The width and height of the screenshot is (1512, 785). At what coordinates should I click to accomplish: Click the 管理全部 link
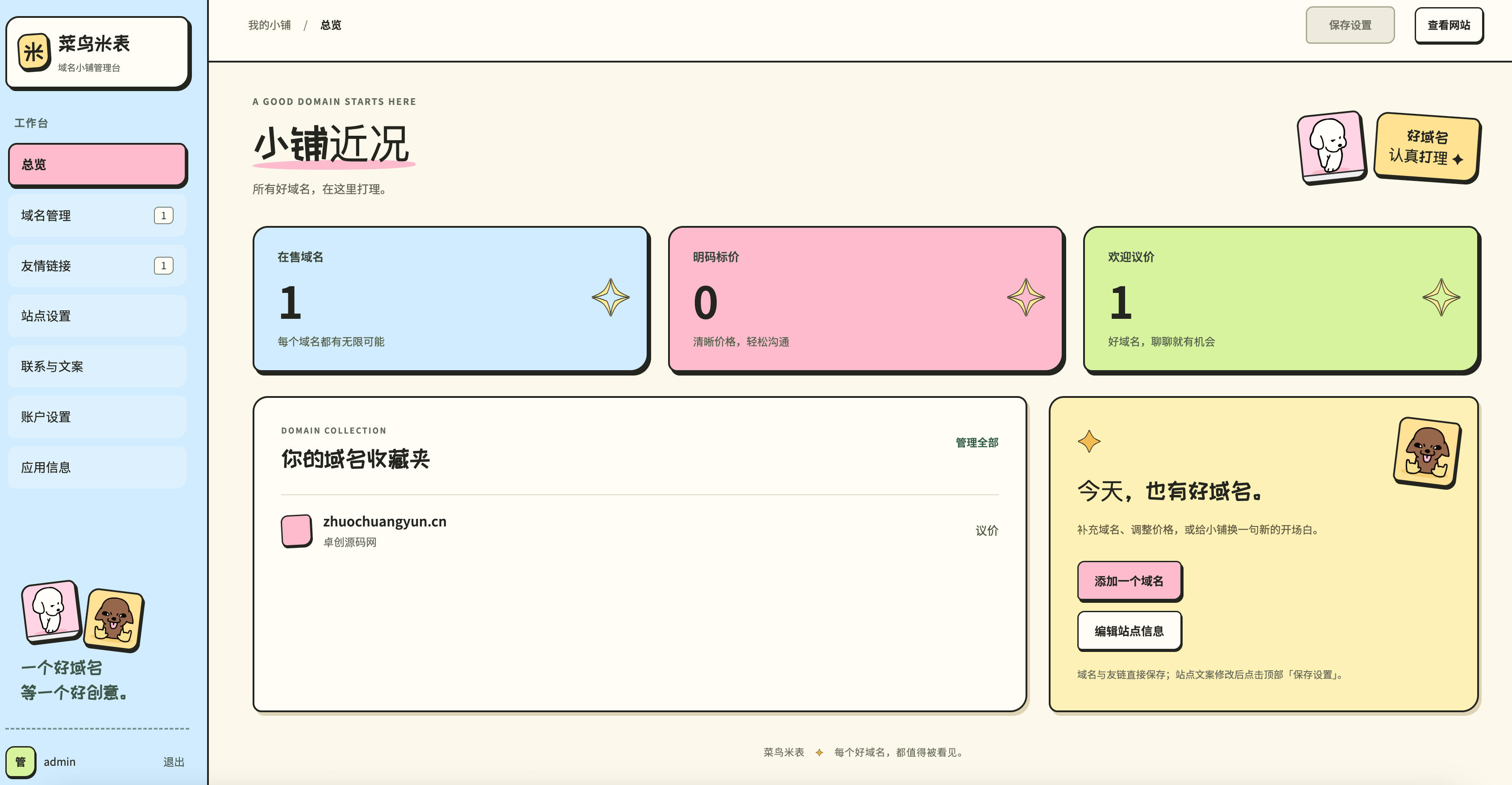(977, 442)
